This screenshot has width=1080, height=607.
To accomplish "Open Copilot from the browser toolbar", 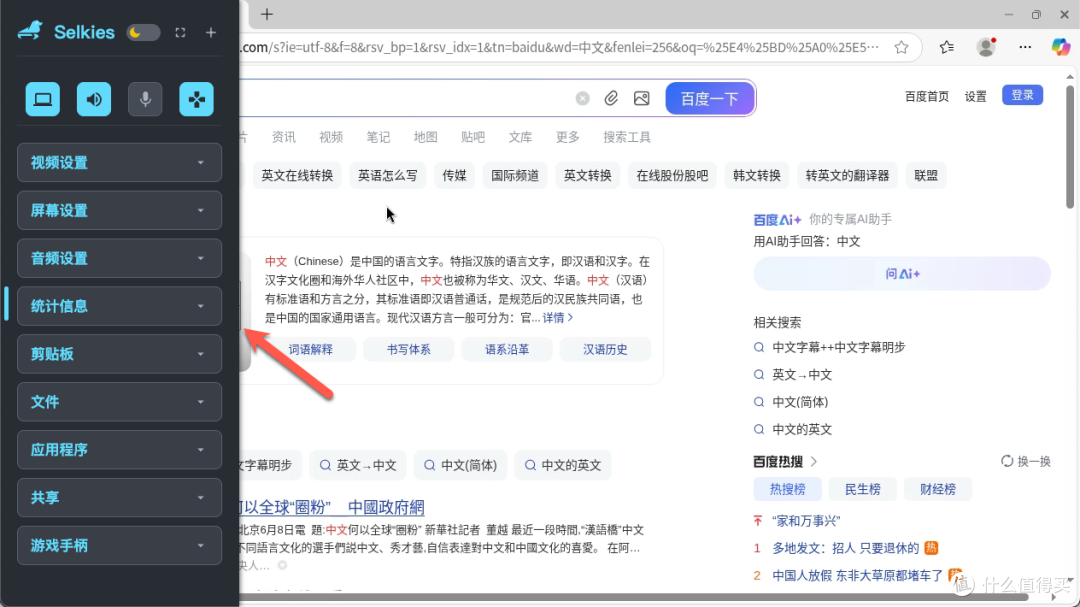I will click(1062, 47).
